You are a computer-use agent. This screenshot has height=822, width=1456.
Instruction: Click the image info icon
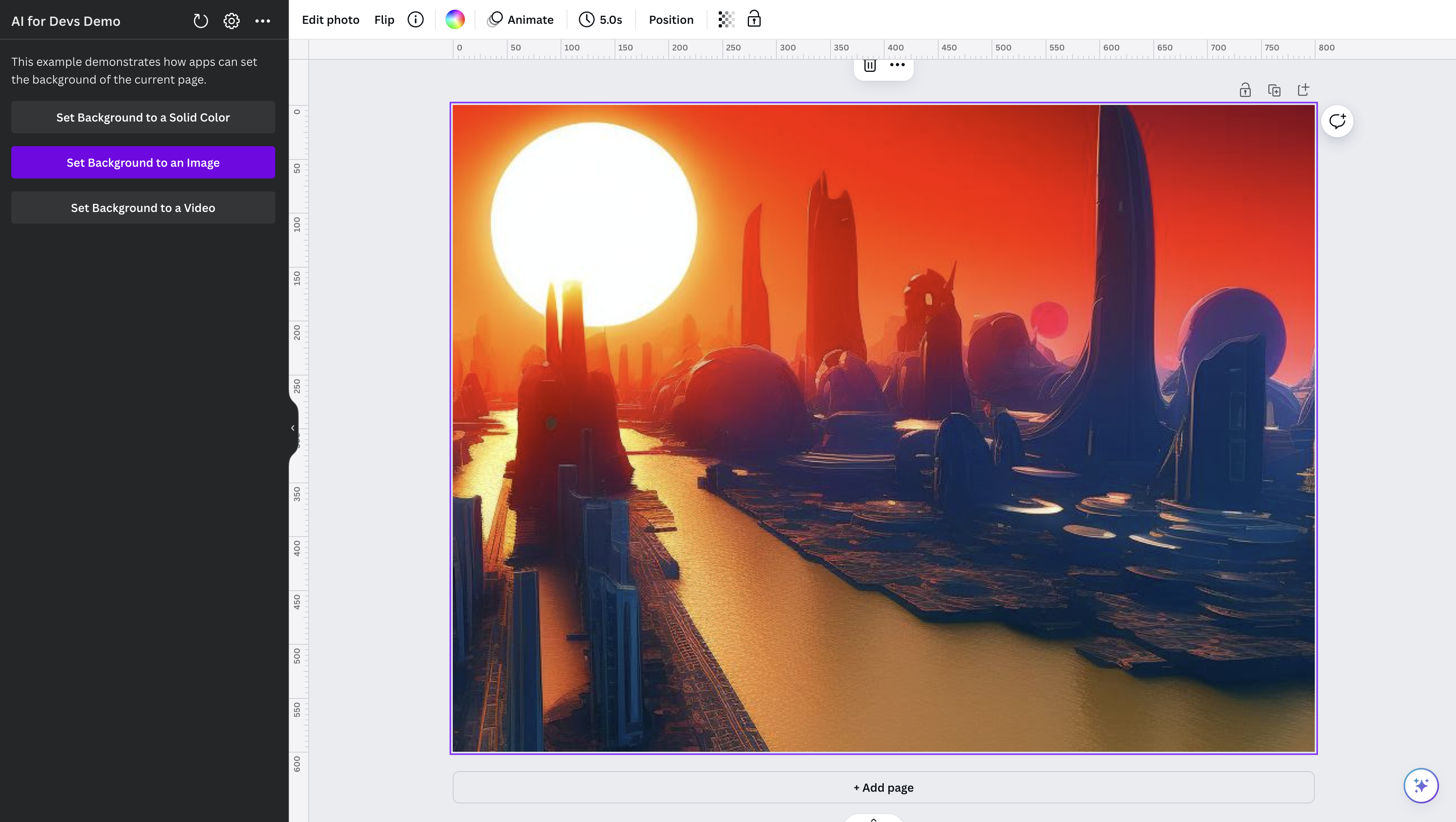point(415,20)
